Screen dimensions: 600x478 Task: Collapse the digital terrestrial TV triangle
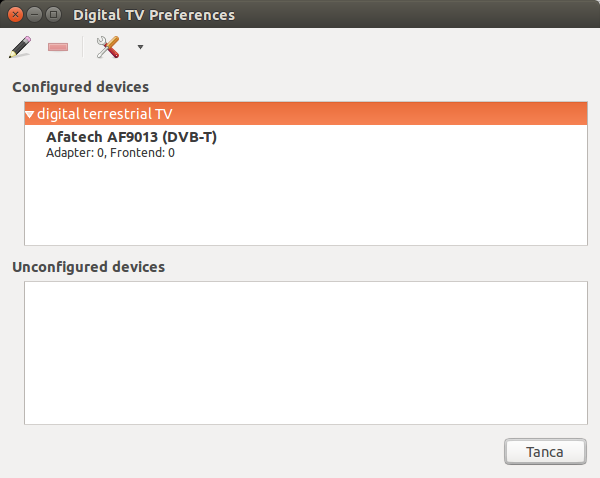30,115
